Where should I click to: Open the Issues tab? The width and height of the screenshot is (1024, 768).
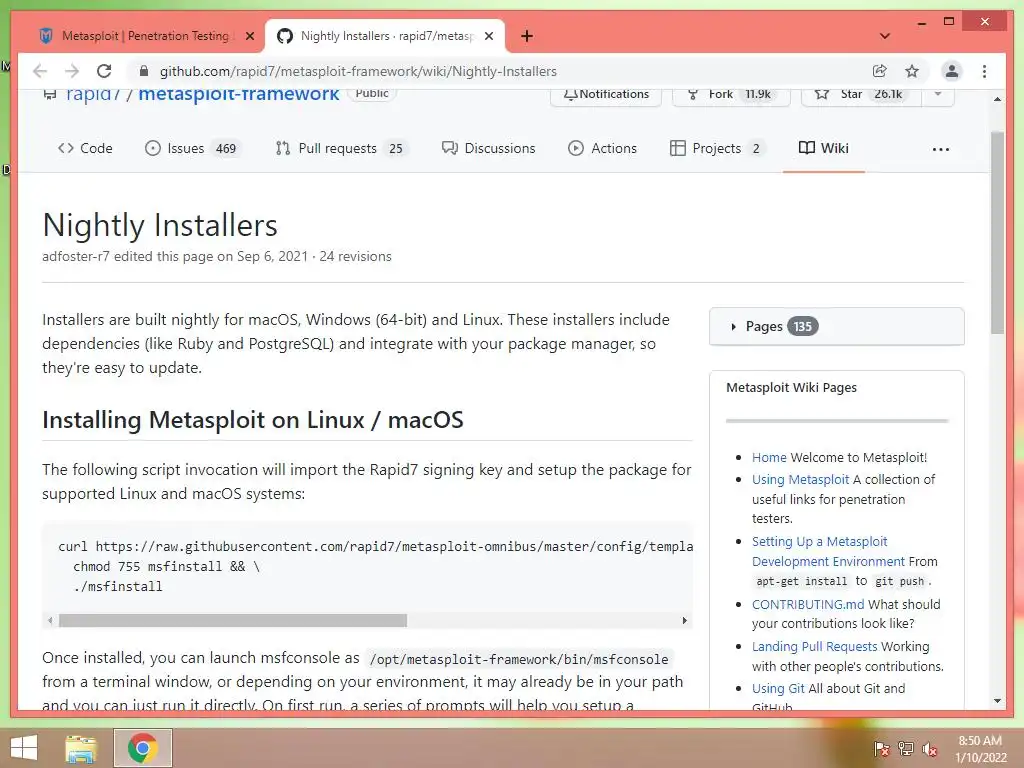point(192,148)
